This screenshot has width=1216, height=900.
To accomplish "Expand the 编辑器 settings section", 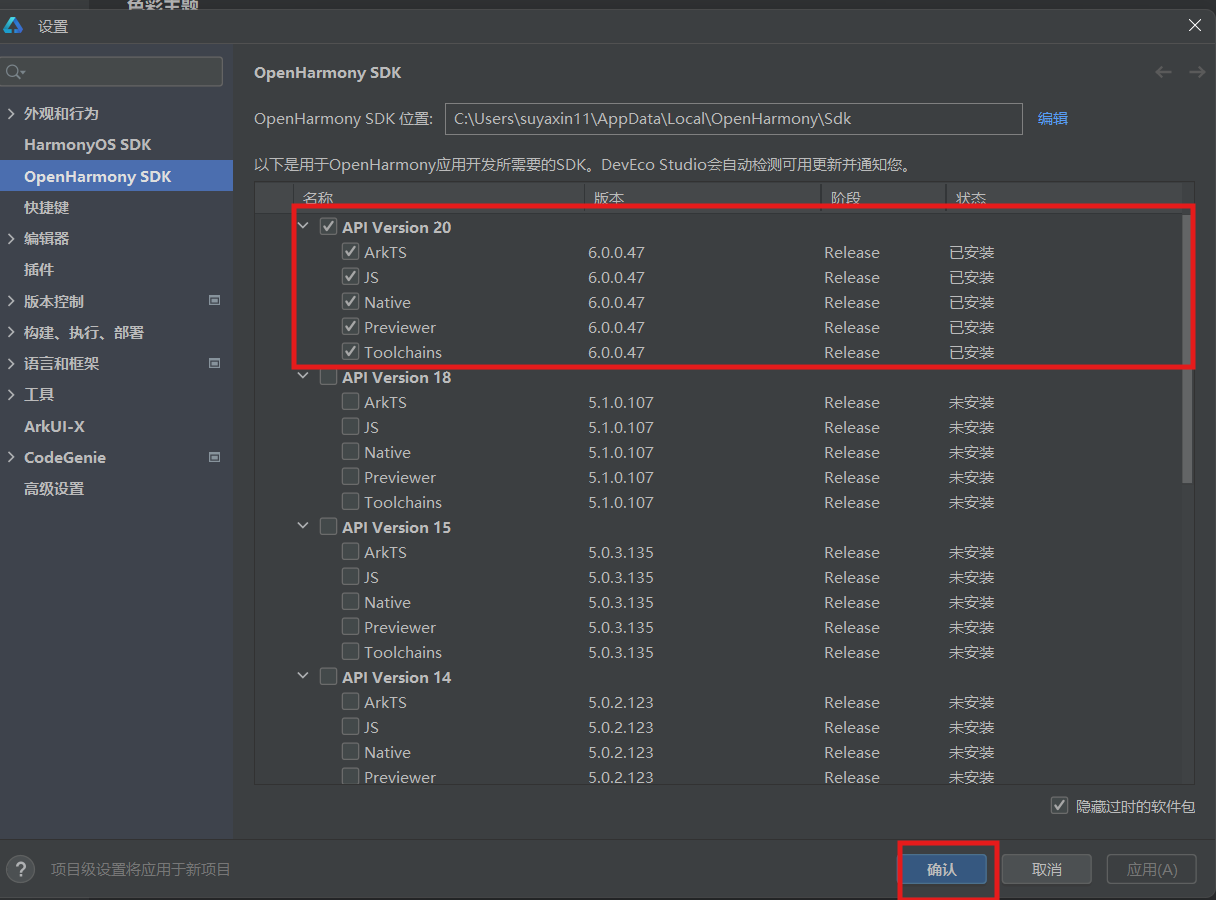I will coord(11,238).
